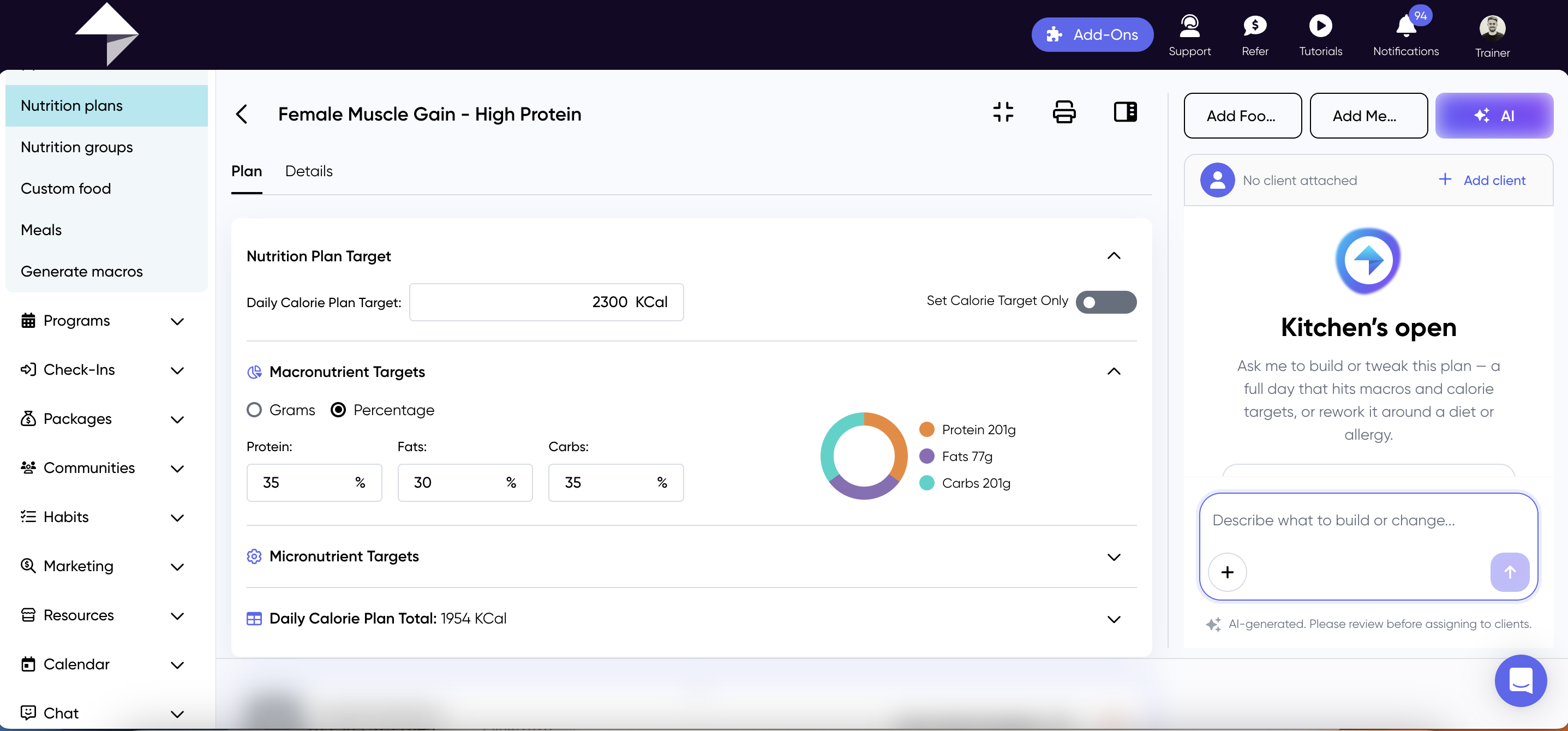
Task: Click the Macronutrient Targets pie icon
Action: pyautogui.click(x=254, y=372)
